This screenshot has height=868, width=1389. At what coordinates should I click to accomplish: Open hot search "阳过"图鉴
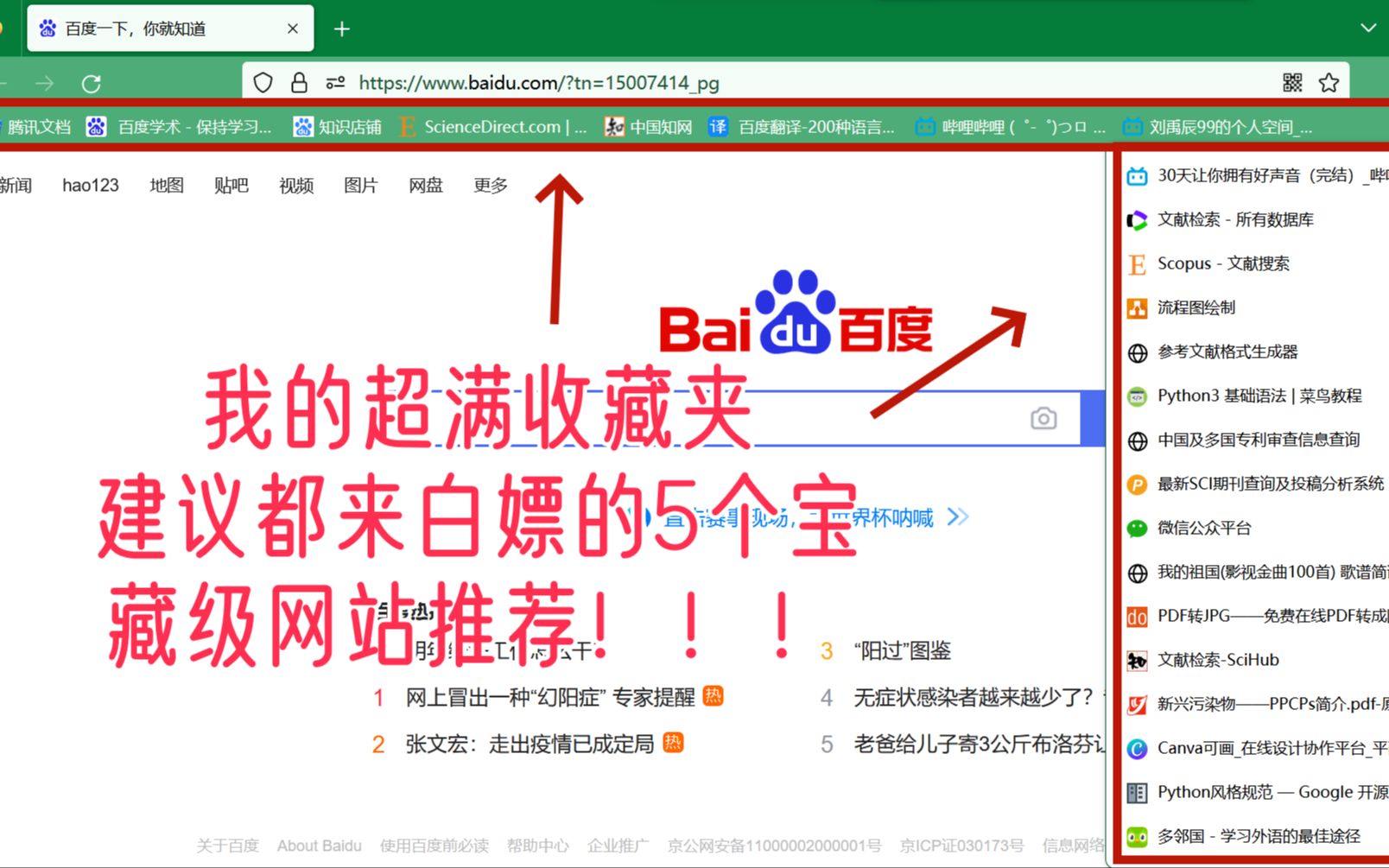(902, 650)
